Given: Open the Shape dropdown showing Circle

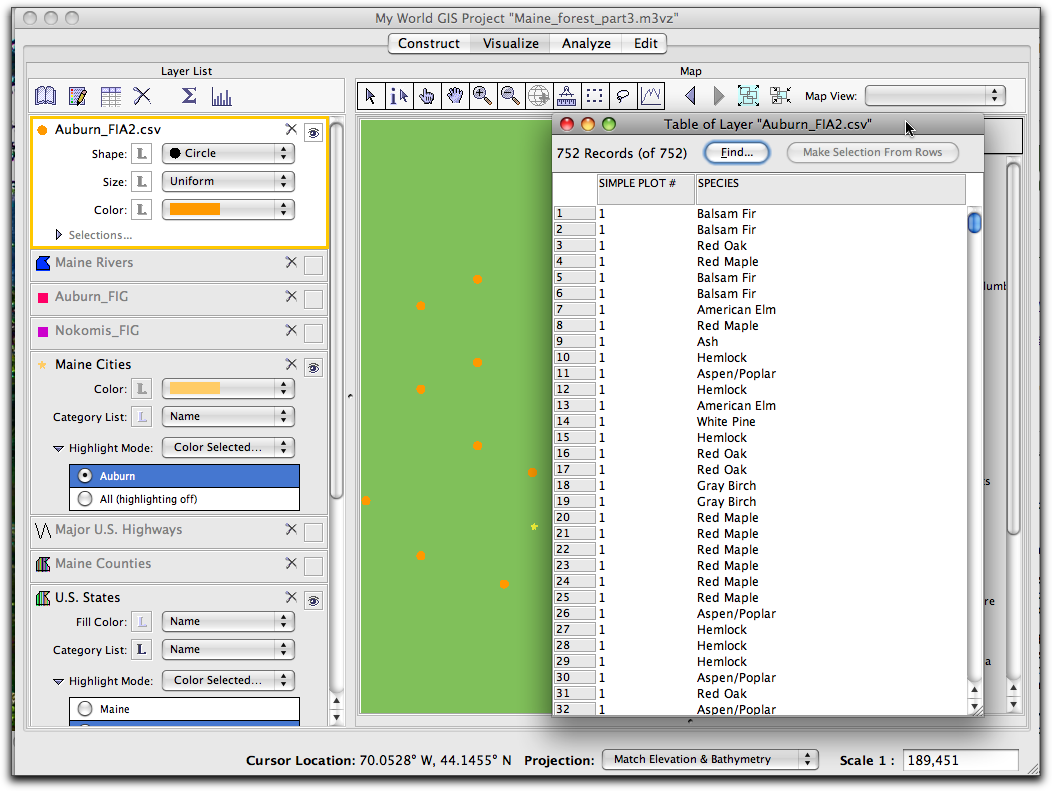Looking at the screenshot, I should (x=228, y=154).
